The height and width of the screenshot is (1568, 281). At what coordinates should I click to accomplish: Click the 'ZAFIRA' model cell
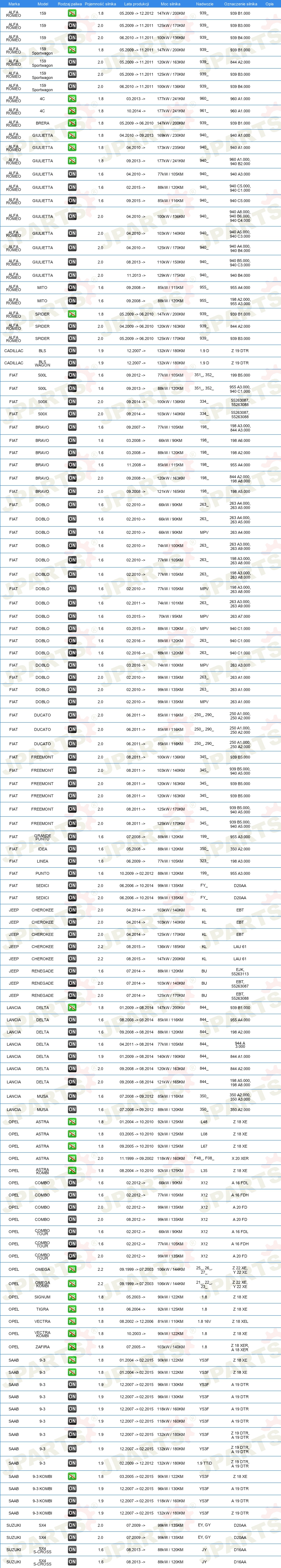pos(43,1347)
